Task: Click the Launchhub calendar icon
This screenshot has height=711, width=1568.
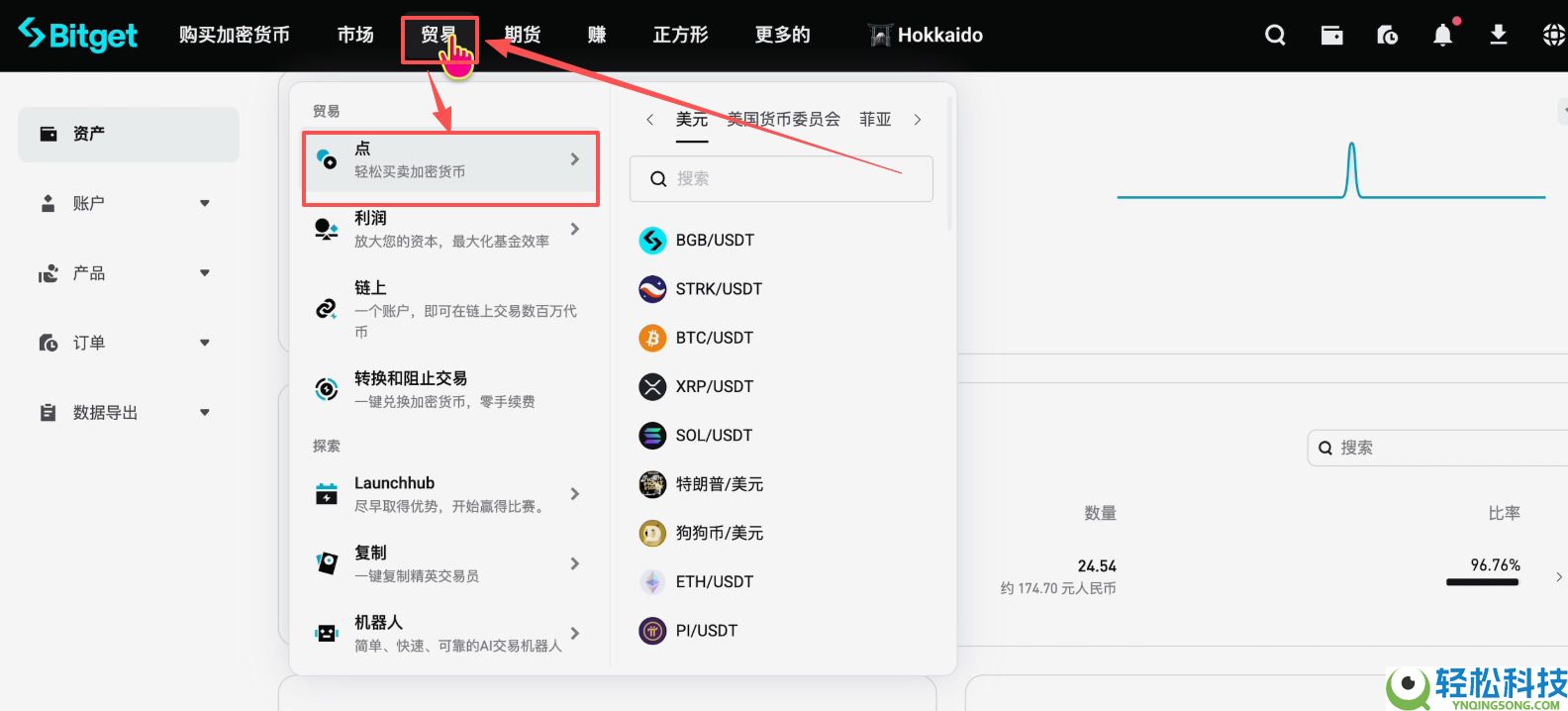Action: point(326,493)
